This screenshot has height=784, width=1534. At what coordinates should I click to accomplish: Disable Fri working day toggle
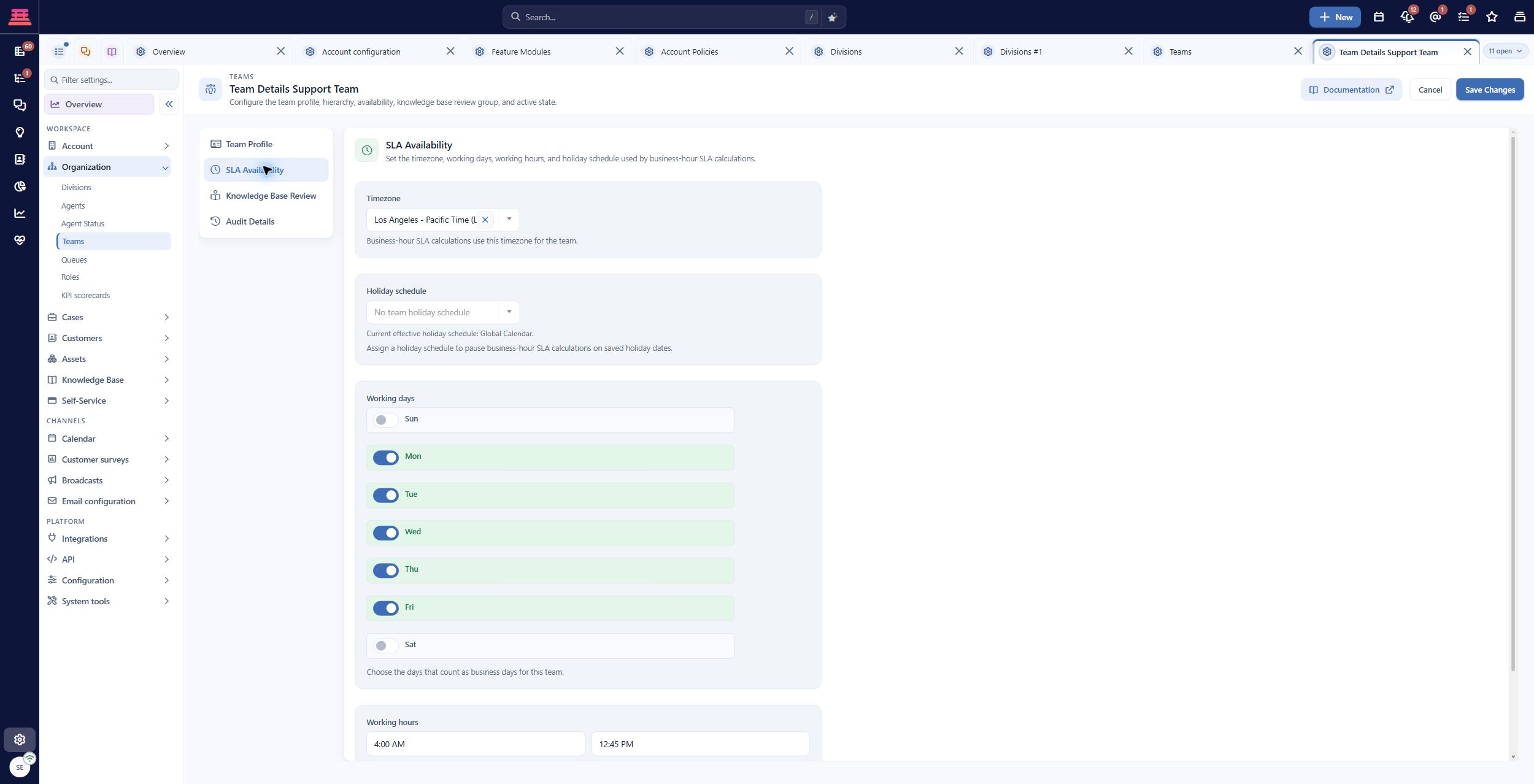[386, 608]
